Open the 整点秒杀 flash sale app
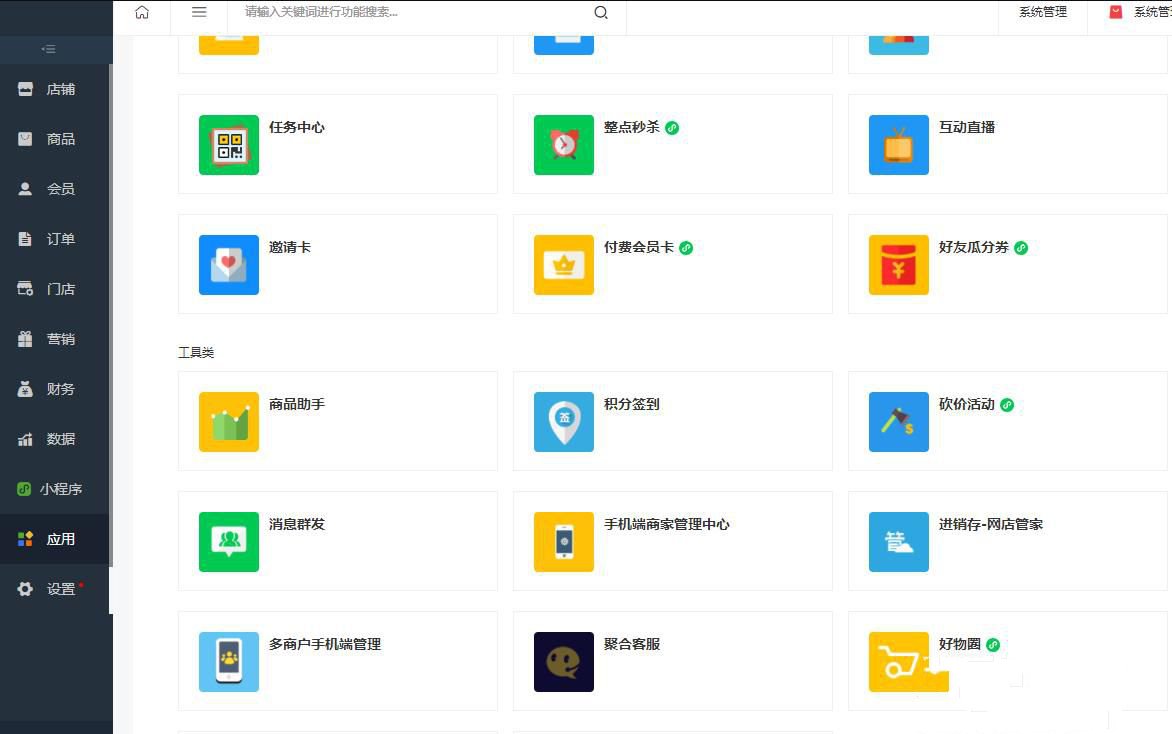 tap(631, 128)
